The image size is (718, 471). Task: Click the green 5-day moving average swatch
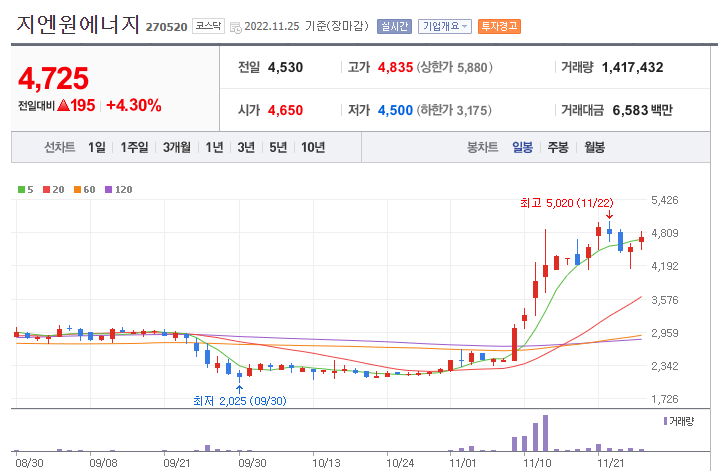click(21, 189)
